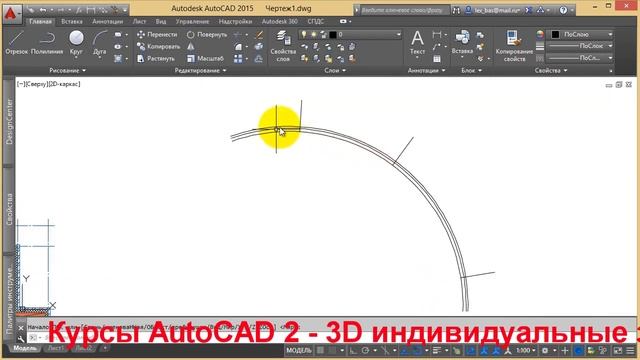Viewport: 640px width, 360px height.
Task: Toggle layer on/off lightbulb icon
Action: click(x=304, y=35)
